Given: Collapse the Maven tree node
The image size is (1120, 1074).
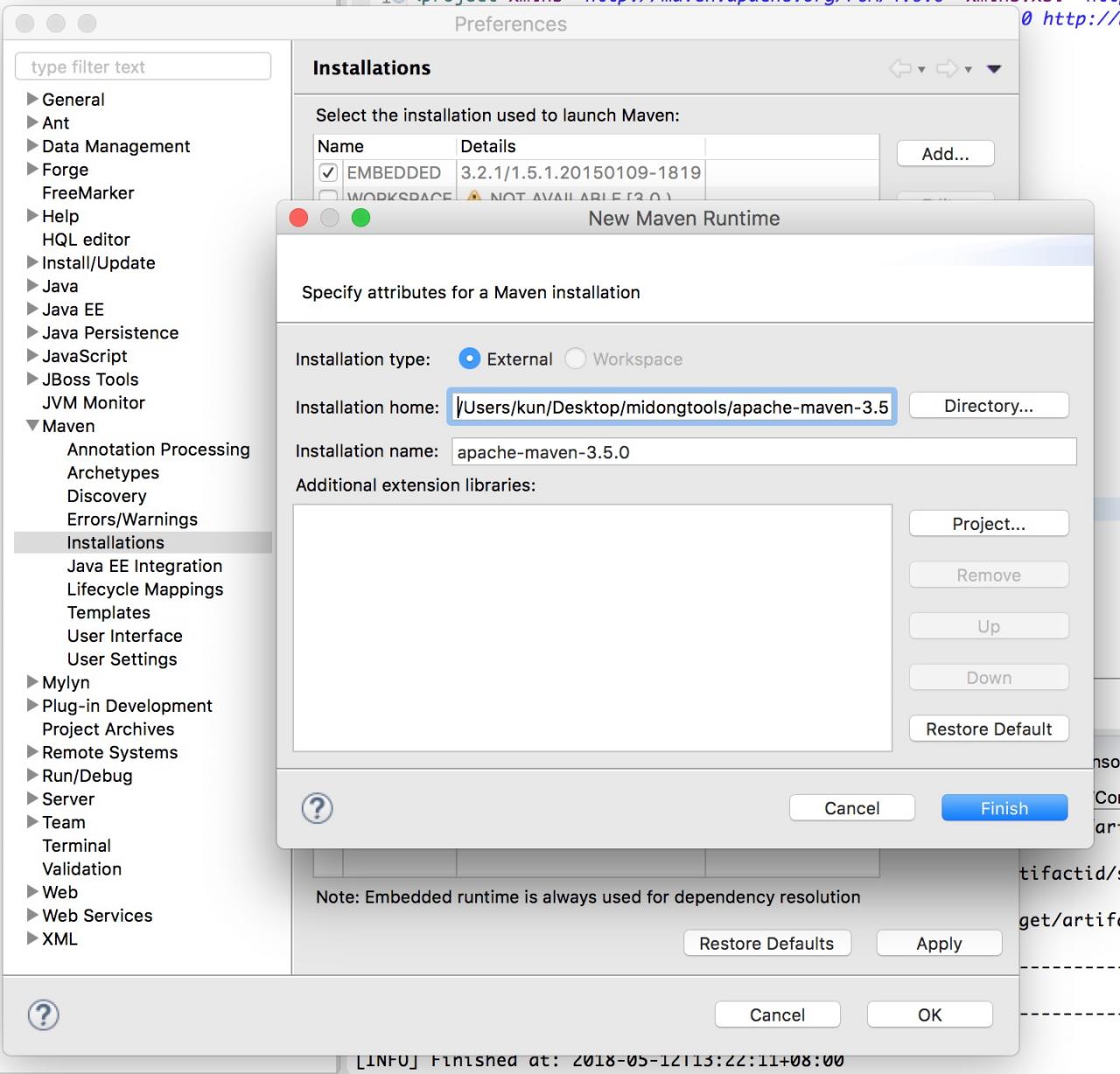Looking at the screenshot, I should click(x=32, y=426).
